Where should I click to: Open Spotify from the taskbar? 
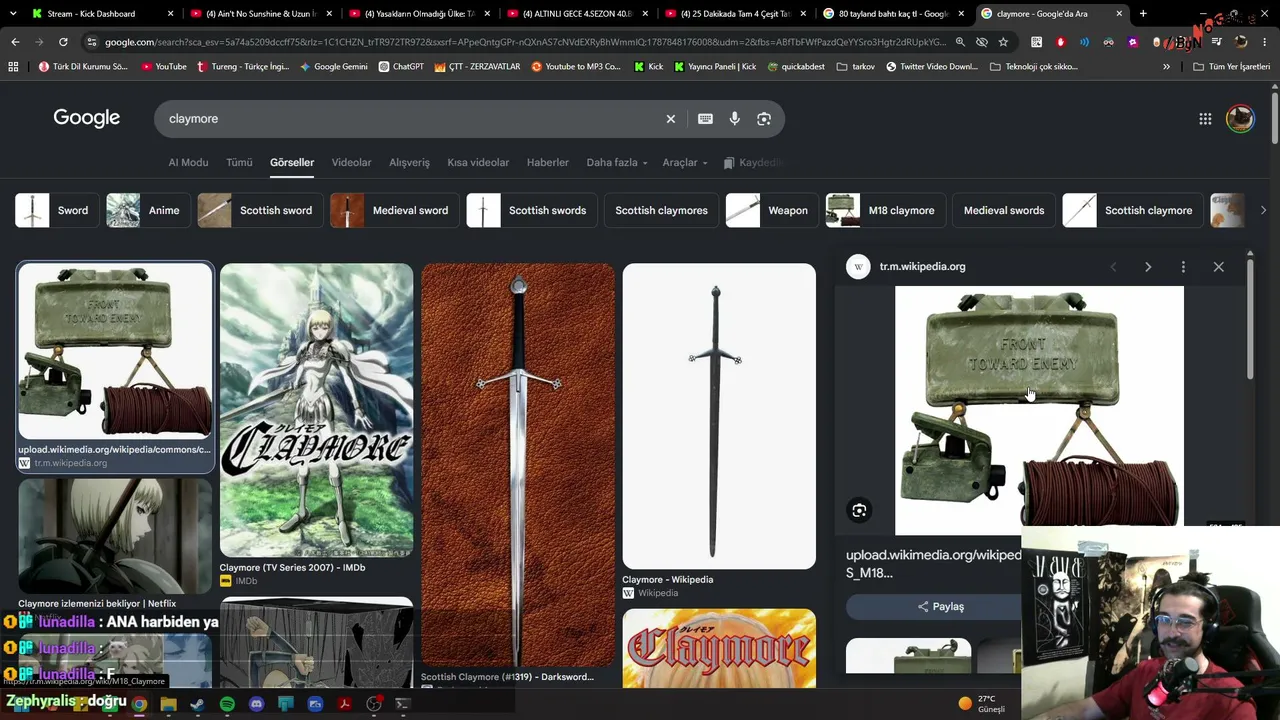(227, 704)
